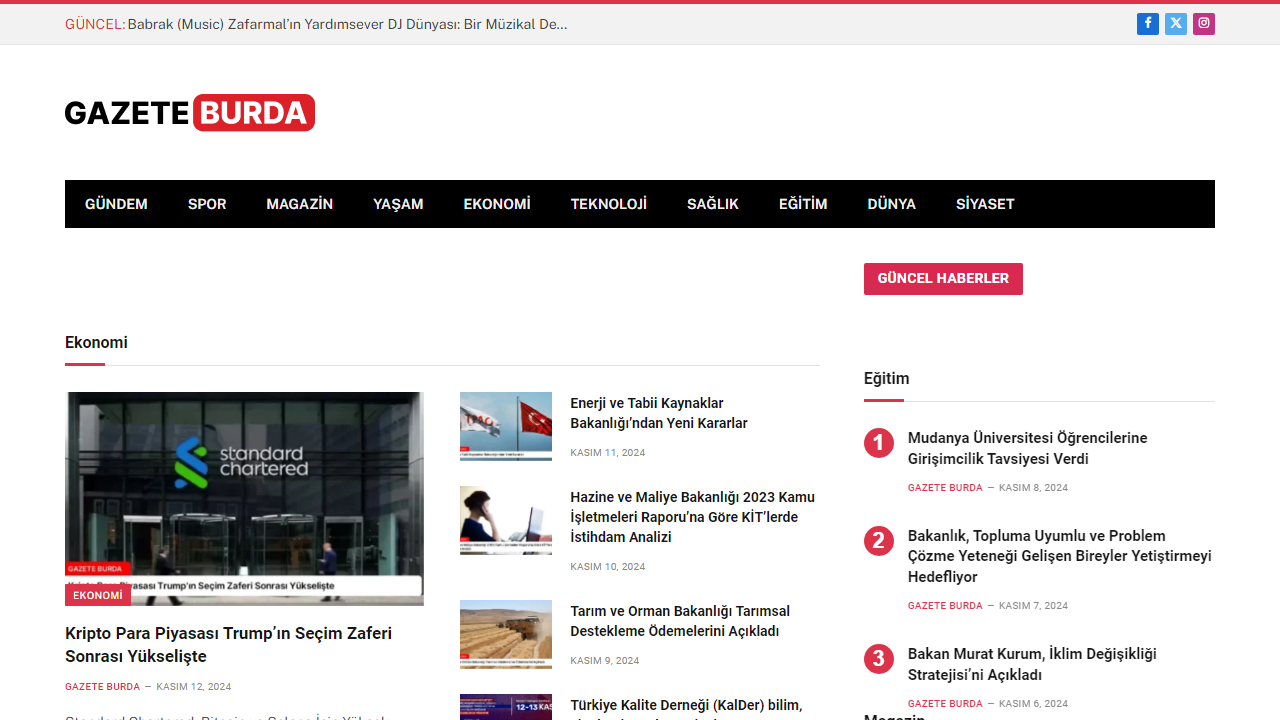Open the Turkish flag article thumbnail
The height and width of the screenshot is (720, 1280).
(506, 426)
